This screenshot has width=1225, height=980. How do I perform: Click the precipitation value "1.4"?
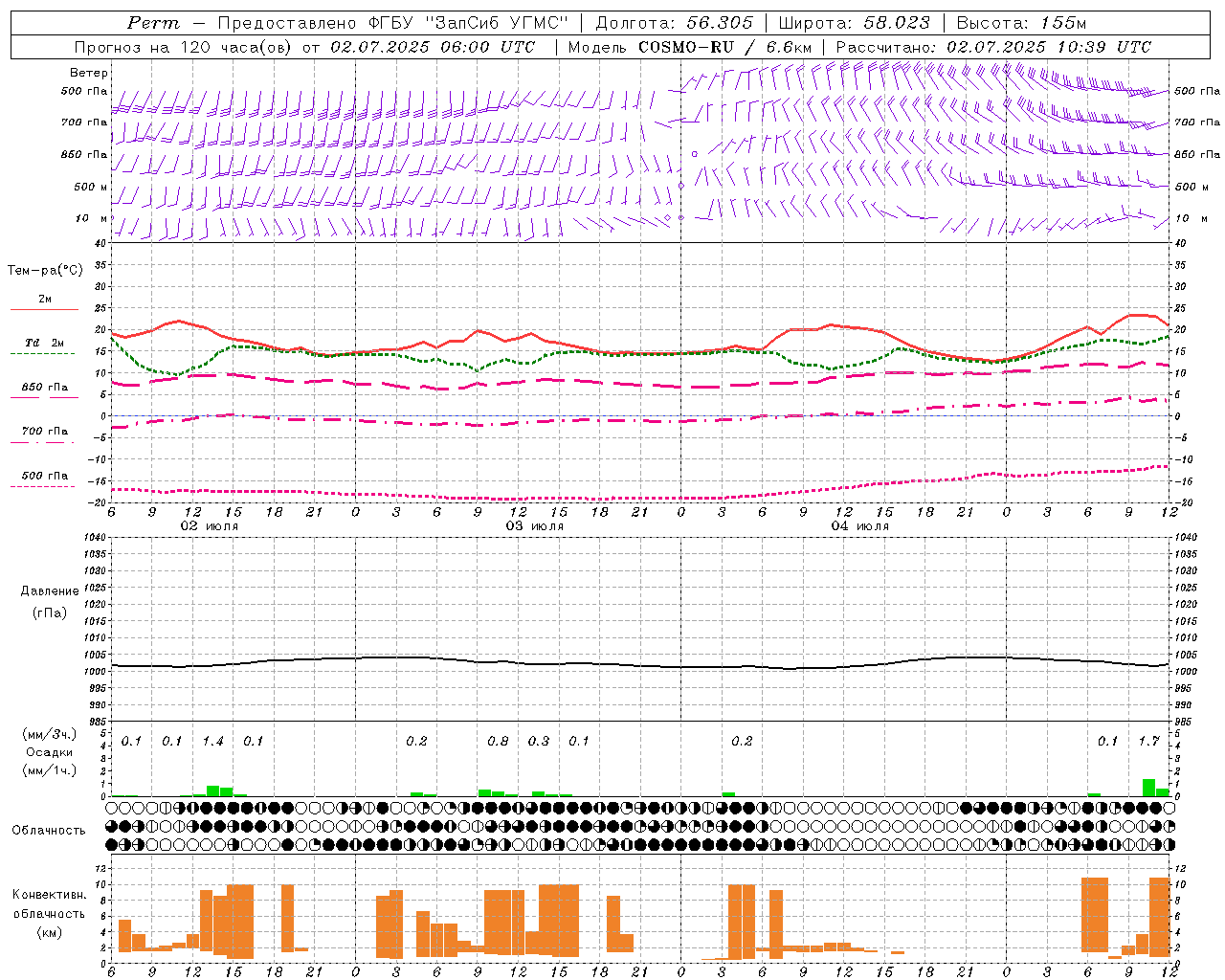[212, 742]
